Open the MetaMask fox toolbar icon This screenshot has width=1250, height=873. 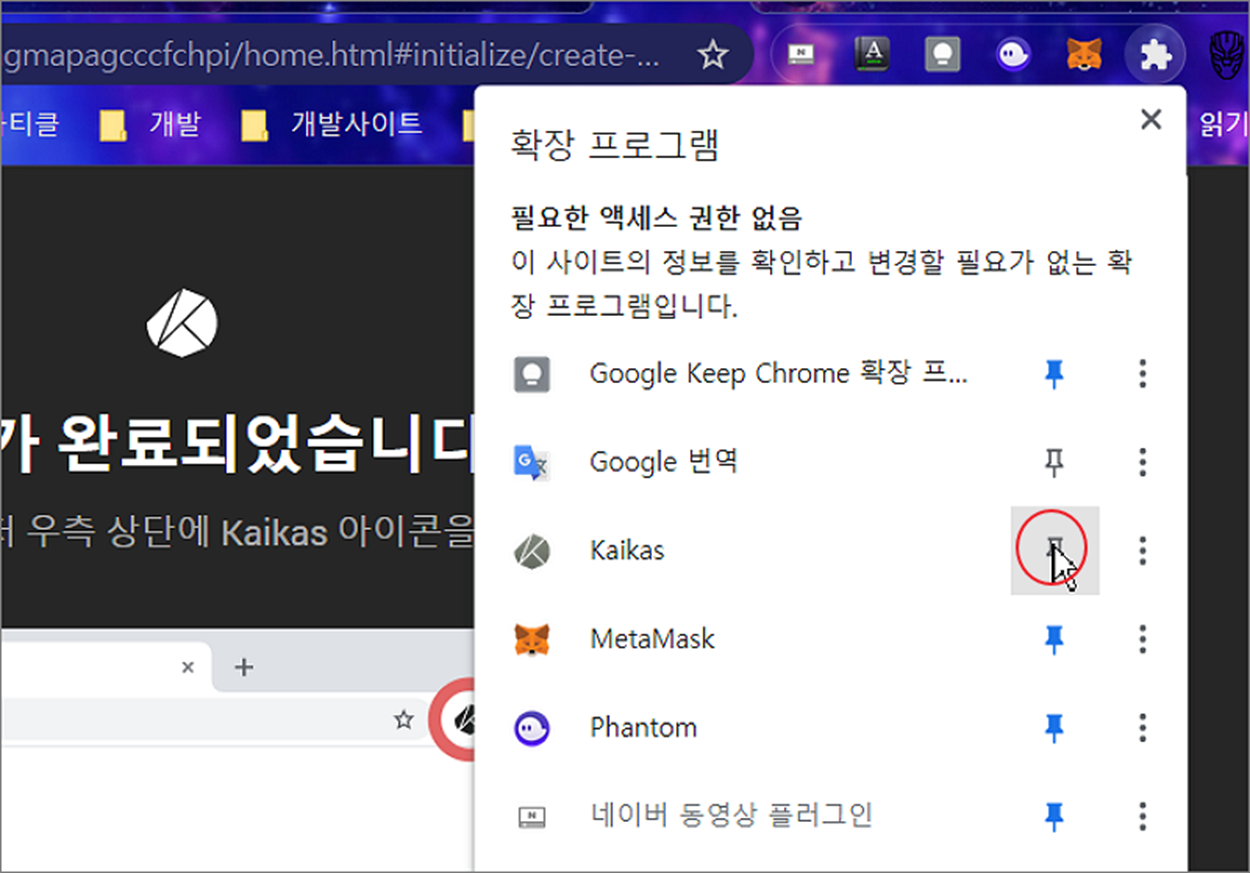point(1084,54)
